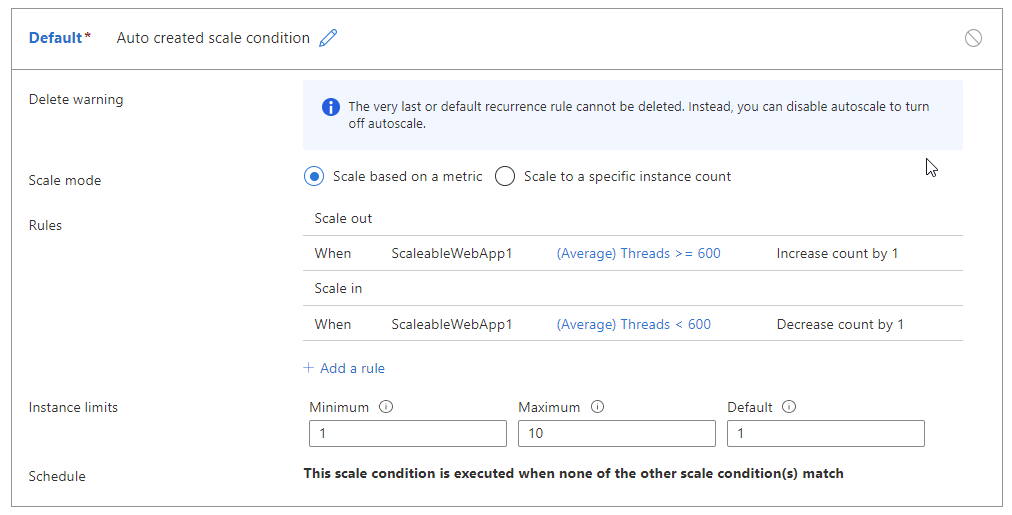Click the info icon next to Maximum
The width and height of the screenshot is (1012, 515).
[597, 407]
